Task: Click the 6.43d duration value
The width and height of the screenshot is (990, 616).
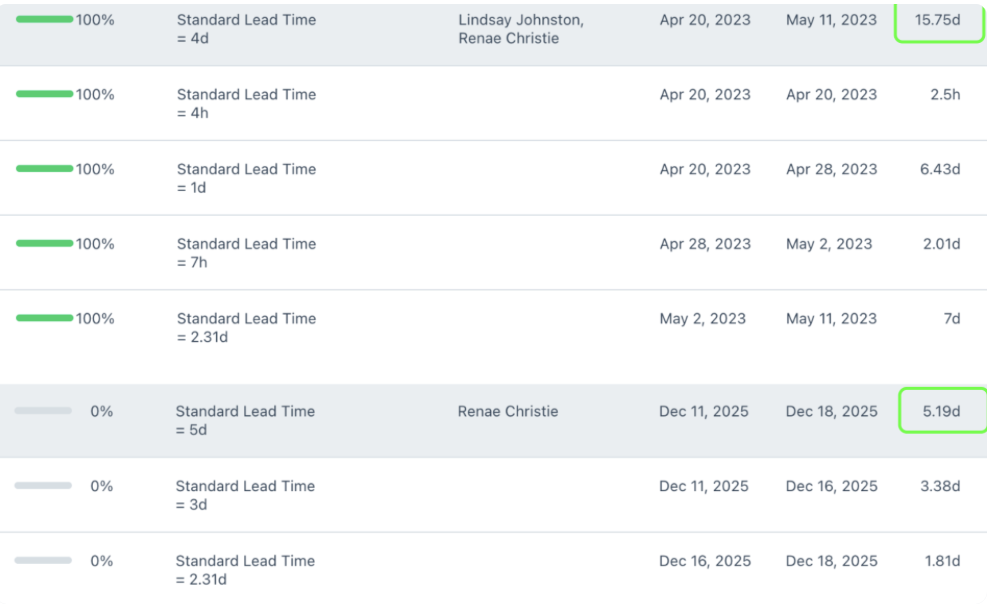Action: (940, 169)
